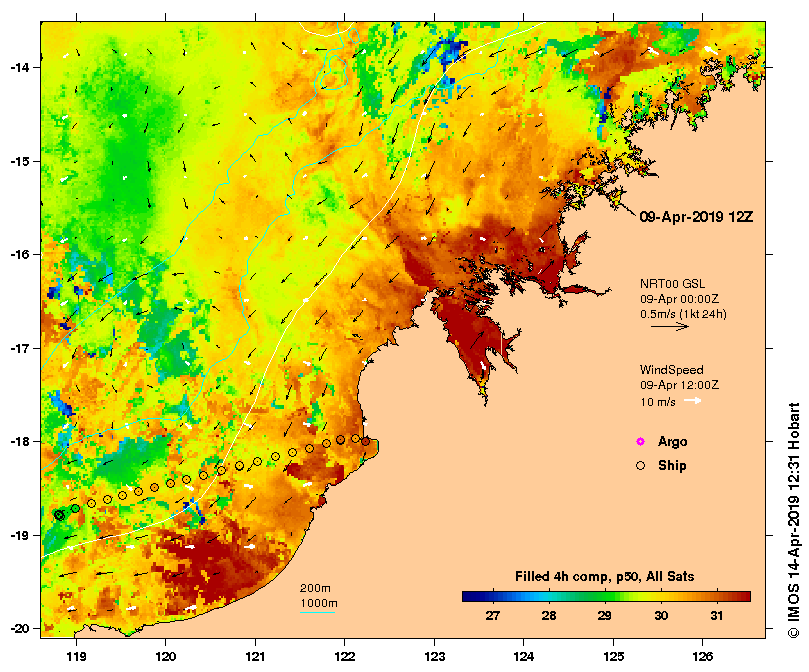Viewport: 809px width, 672px height.
Task: Click the black Ship legend circle
Action: pyautogui.click(x=640, y=466)
